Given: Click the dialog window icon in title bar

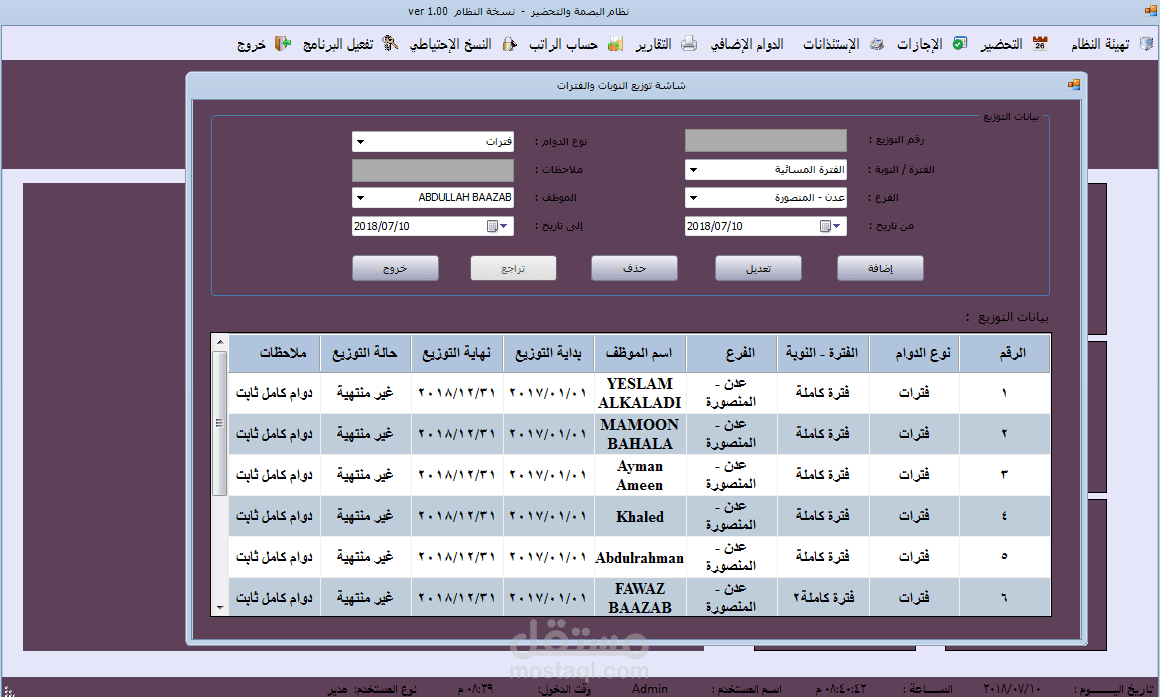Looking at the screenshot, I should tap(1073, 85).
